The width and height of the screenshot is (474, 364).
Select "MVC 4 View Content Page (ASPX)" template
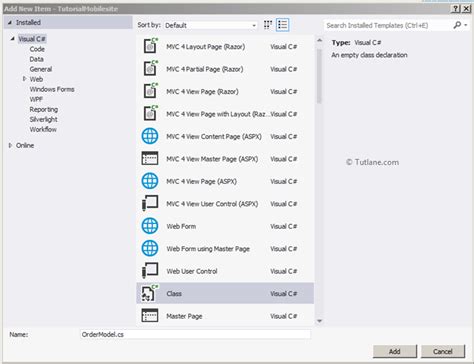click(214, 136)
